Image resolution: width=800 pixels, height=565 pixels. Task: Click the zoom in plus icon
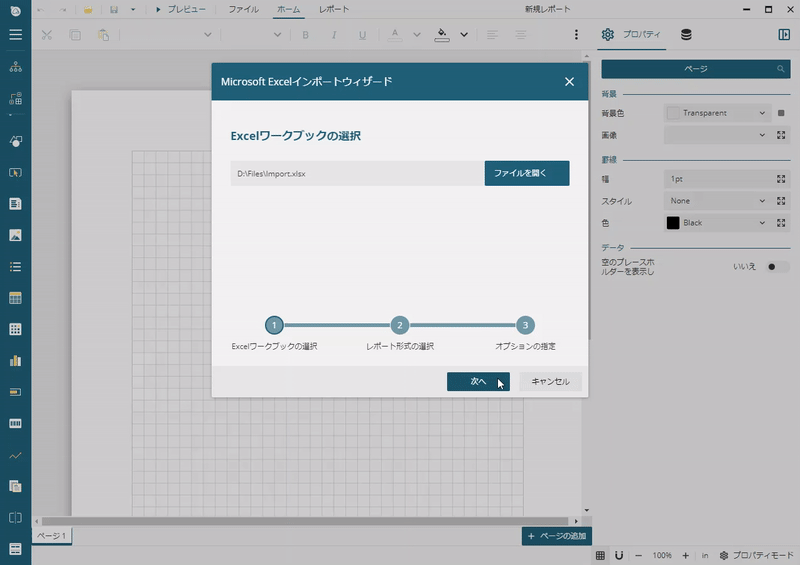click(x=685, y=555)
